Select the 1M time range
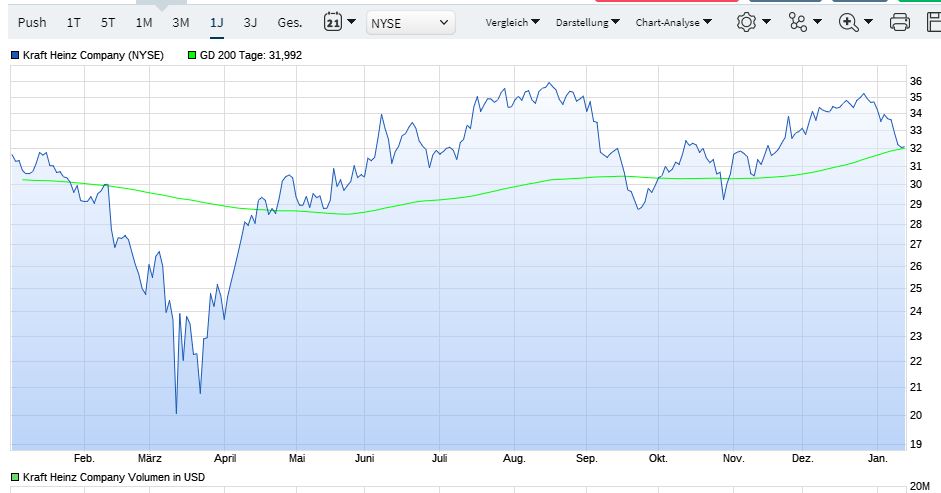Viewport: 941px width, 493px height. coord(144,22)
